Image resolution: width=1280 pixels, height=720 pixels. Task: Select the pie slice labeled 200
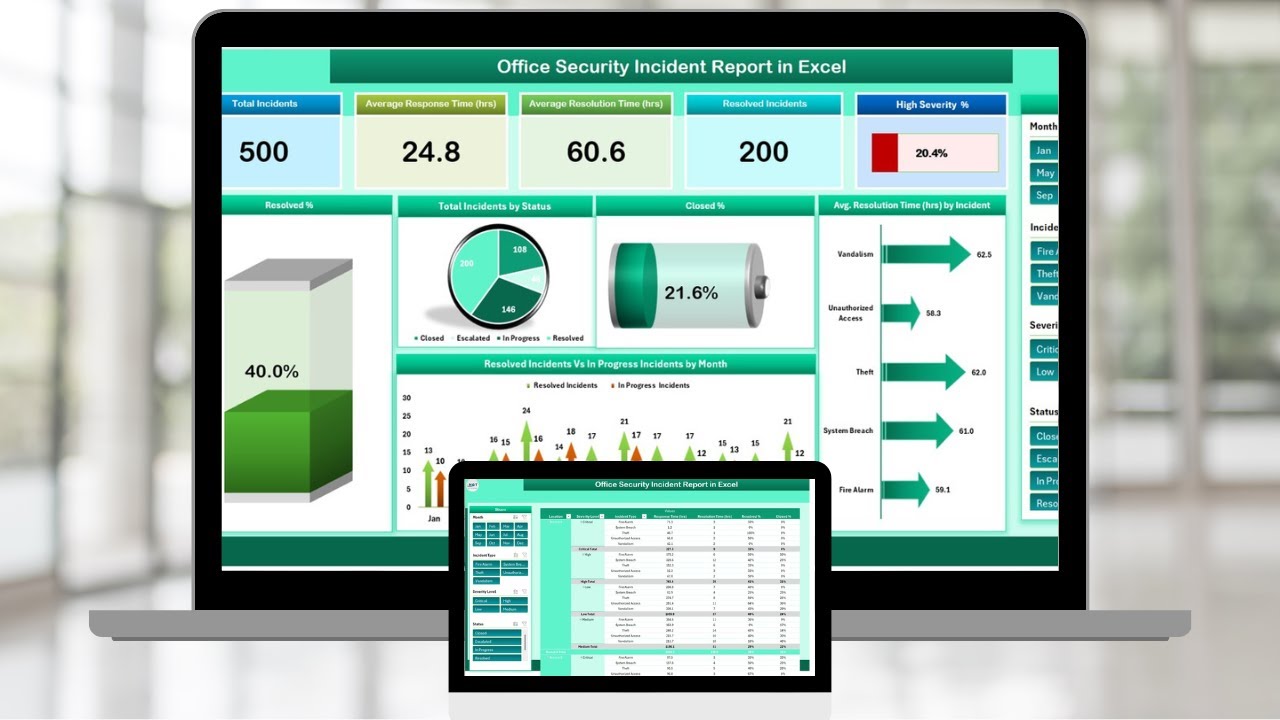point(472,268)
